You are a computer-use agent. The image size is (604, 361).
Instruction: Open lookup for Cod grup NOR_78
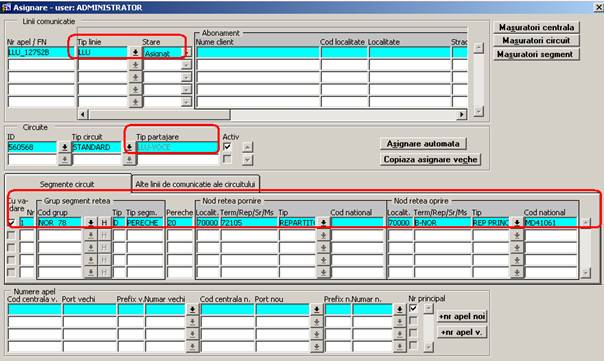click(x=91, y=222)
